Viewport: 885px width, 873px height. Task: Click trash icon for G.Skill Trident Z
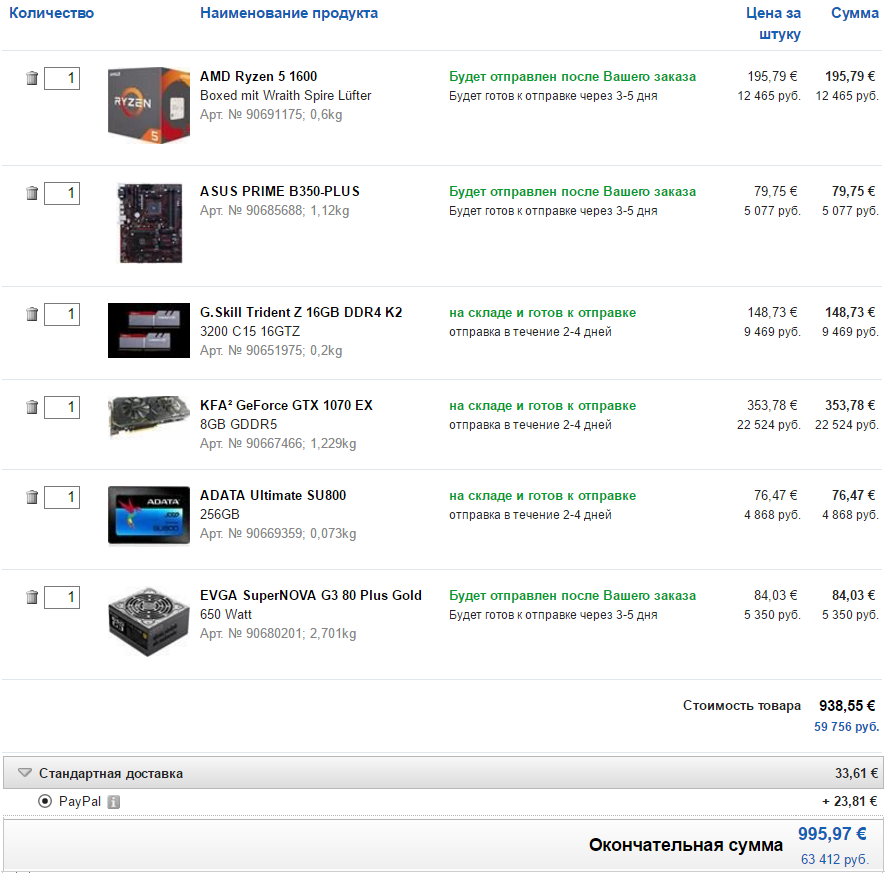pyautogui.click(x=32, y=314)
